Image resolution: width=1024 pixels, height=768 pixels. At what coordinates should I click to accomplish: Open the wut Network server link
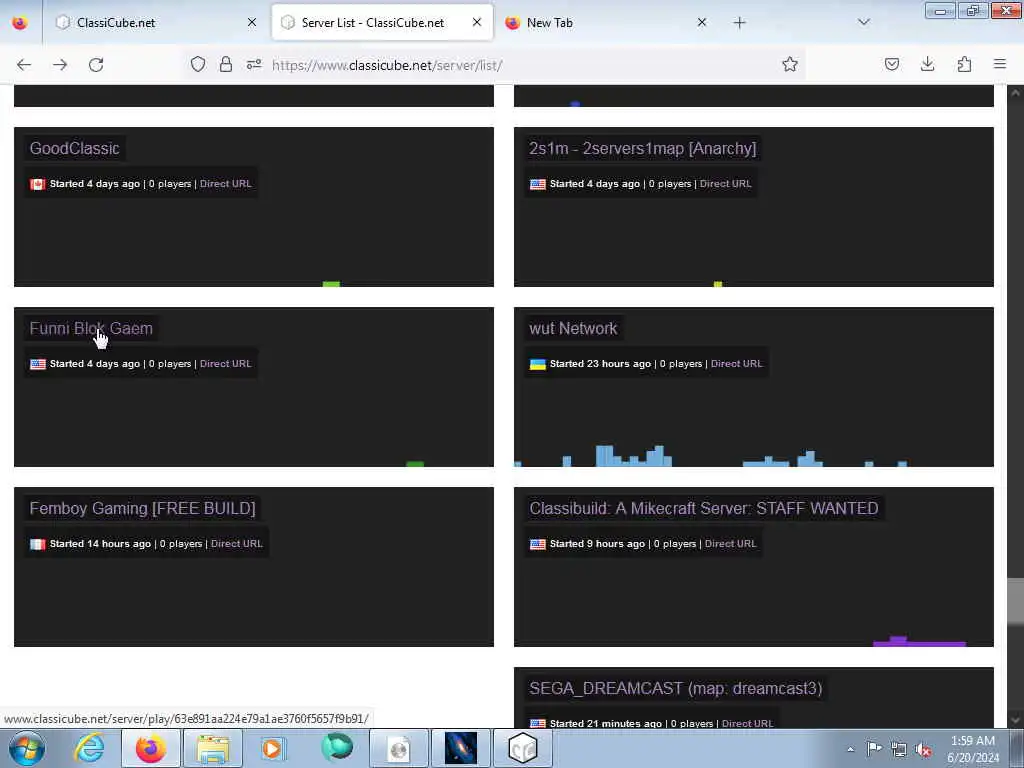pos(573,328)
